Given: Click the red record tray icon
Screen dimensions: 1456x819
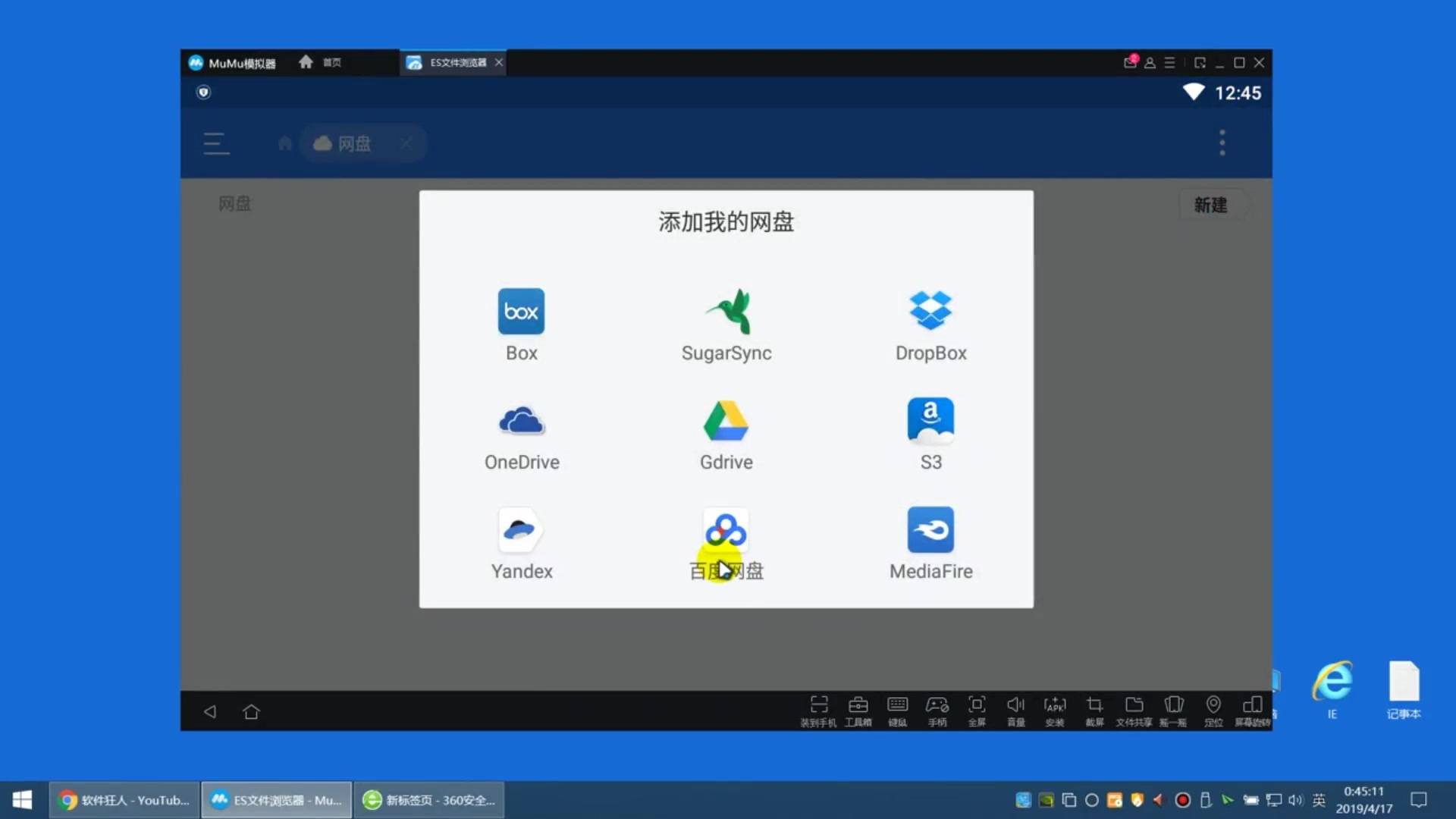Looking at the screenshot, I should coord(1182,800).
